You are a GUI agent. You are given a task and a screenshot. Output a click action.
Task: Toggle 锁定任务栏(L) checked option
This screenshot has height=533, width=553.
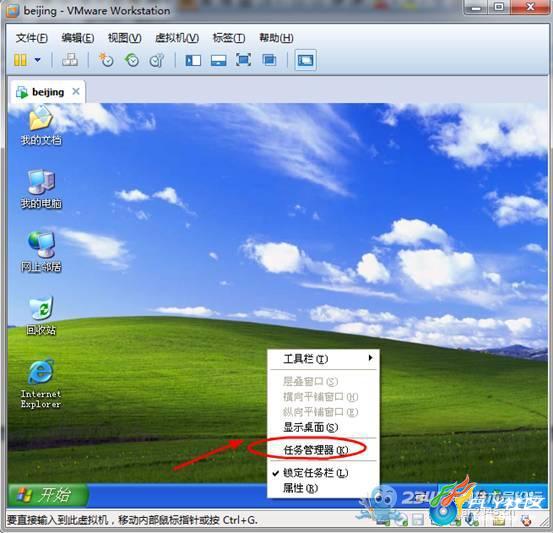324,473
